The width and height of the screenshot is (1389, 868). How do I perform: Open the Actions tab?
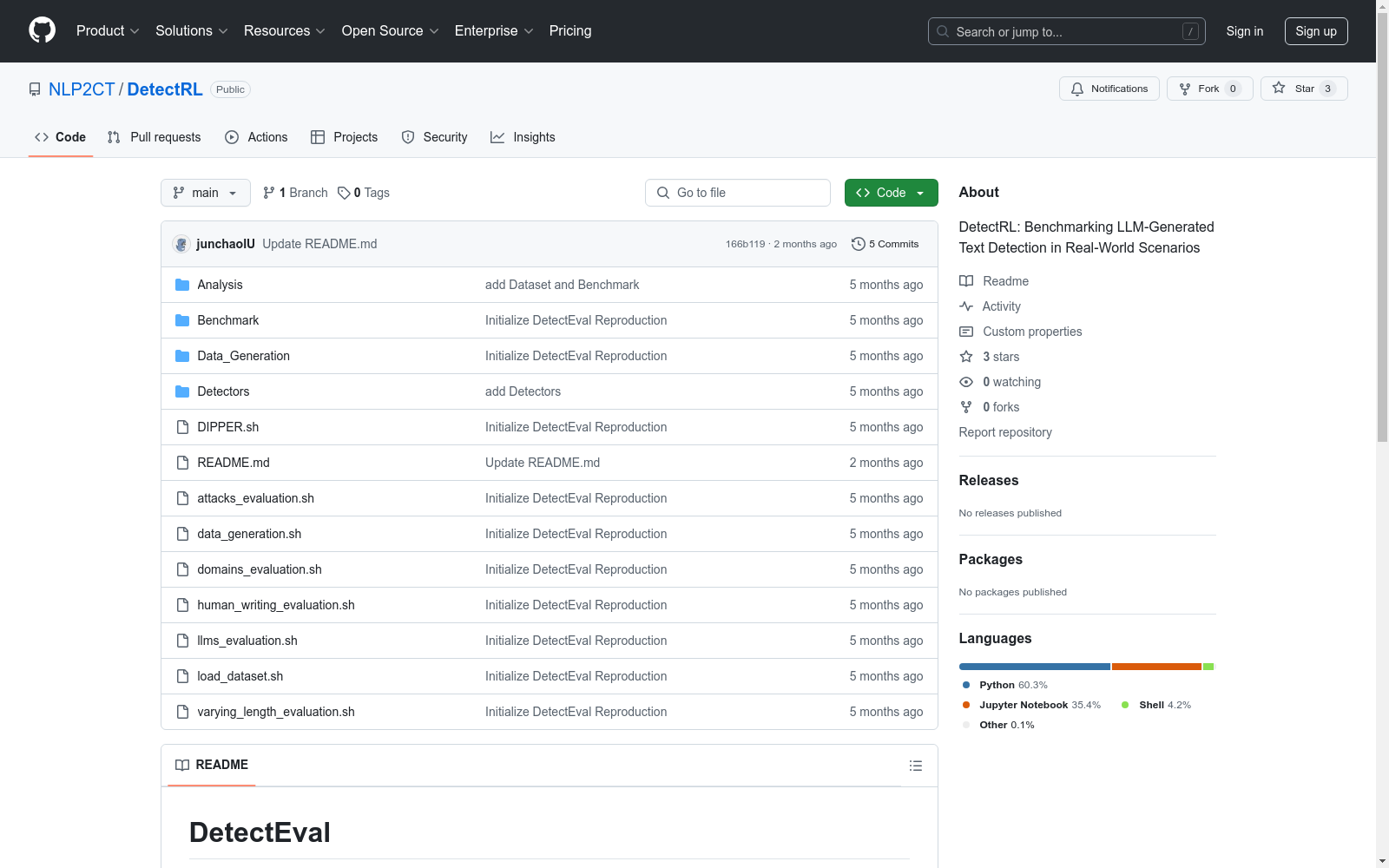(x=256, y=137)
